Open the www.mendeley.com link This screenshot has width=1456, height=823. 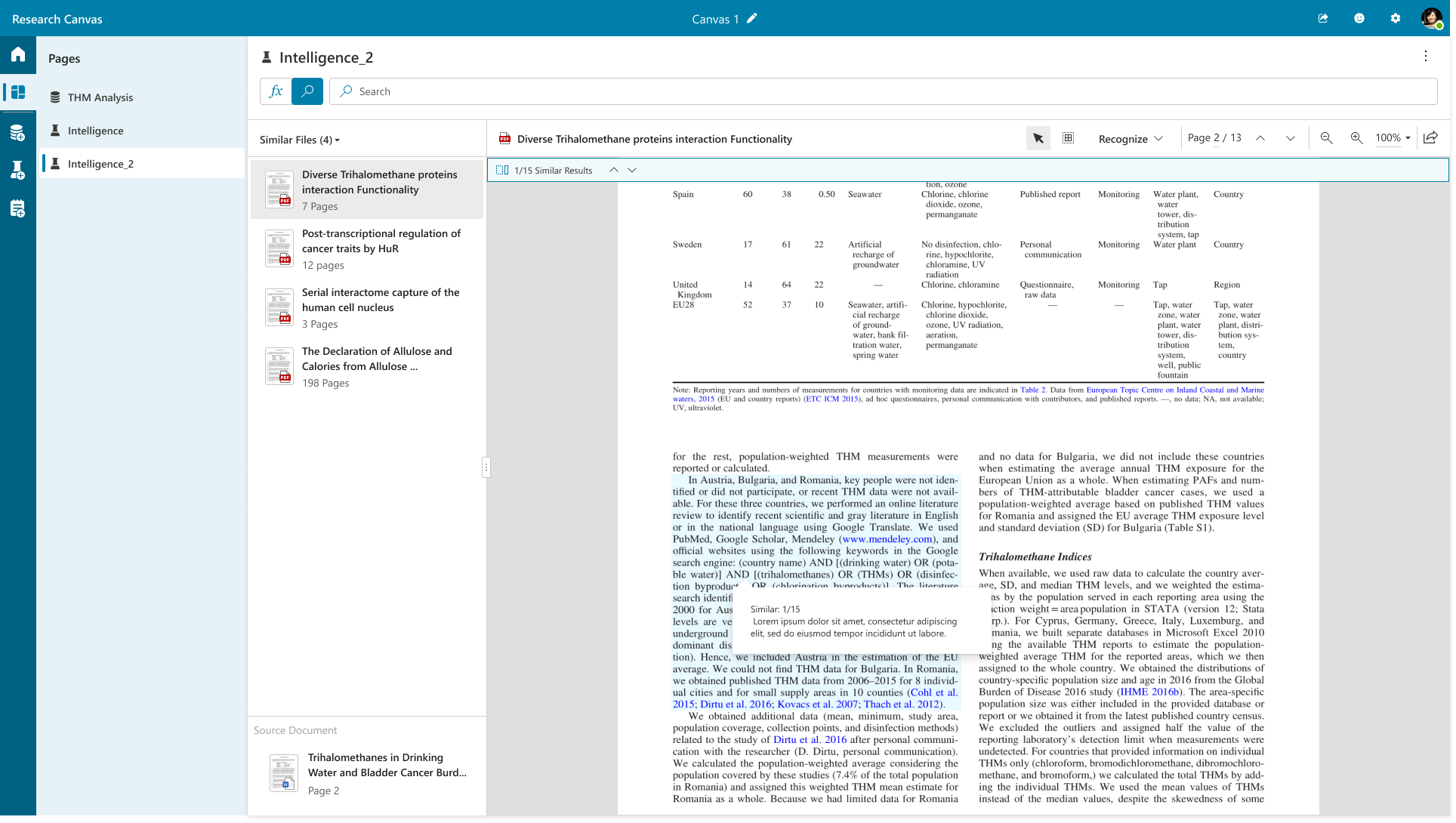coord(887,539)
